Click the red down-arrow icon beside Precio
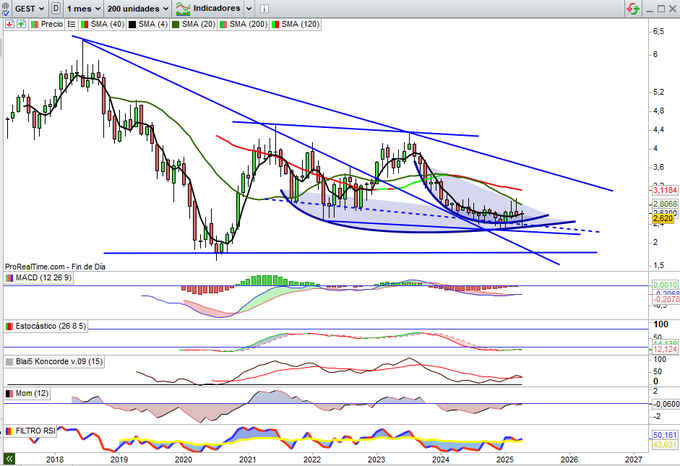The height and width of the screenshot is (466, 680). 10,24
